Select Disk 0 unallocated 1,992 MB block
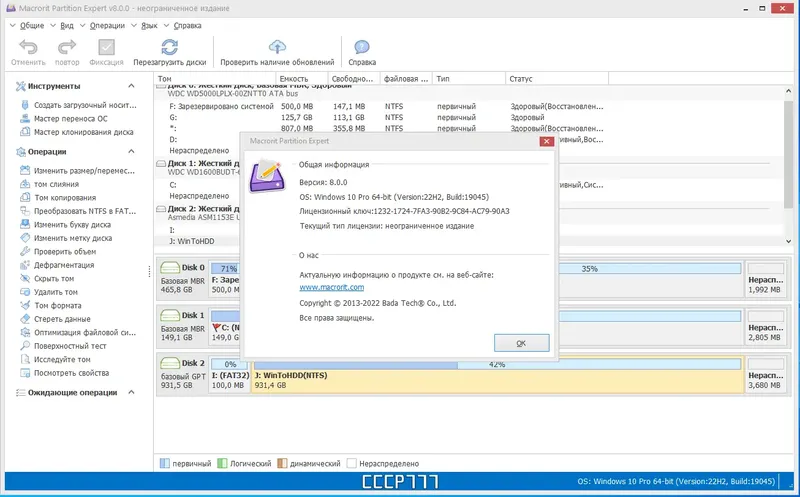This screenshot has width=800, height=497. coord(765,279)
